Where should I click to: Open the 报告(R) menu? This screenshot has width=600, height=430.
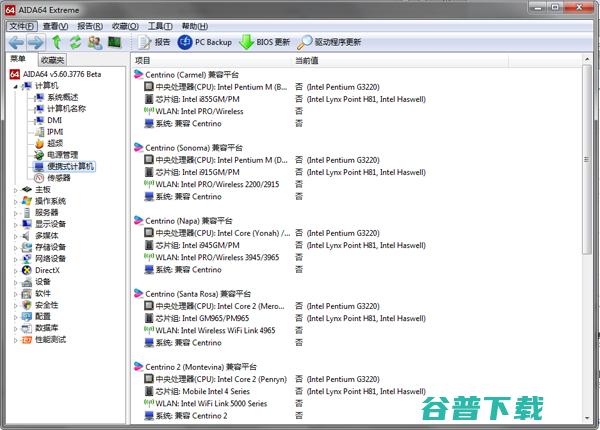[x=90, y=26]
